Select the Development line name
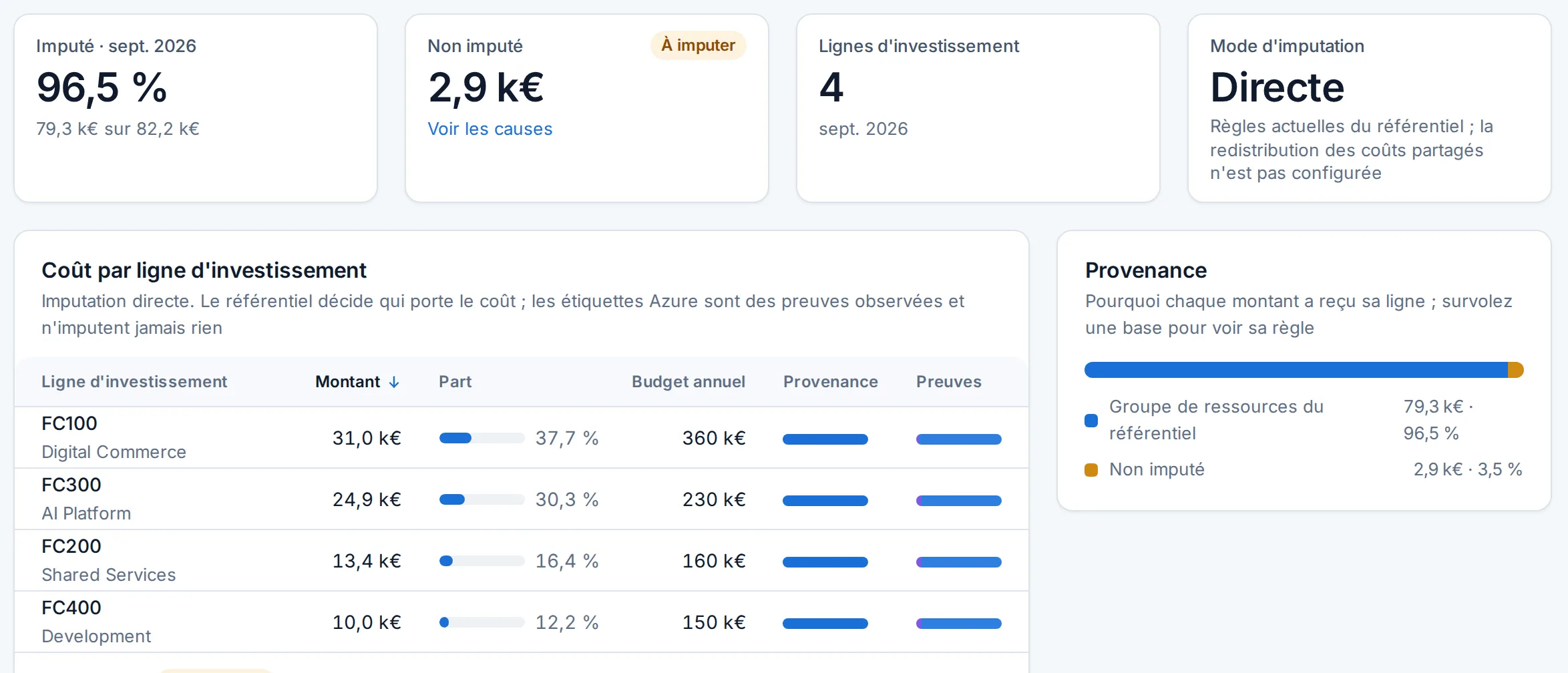The width and height of the screenshot is (1568, 673). click(96, 636)
